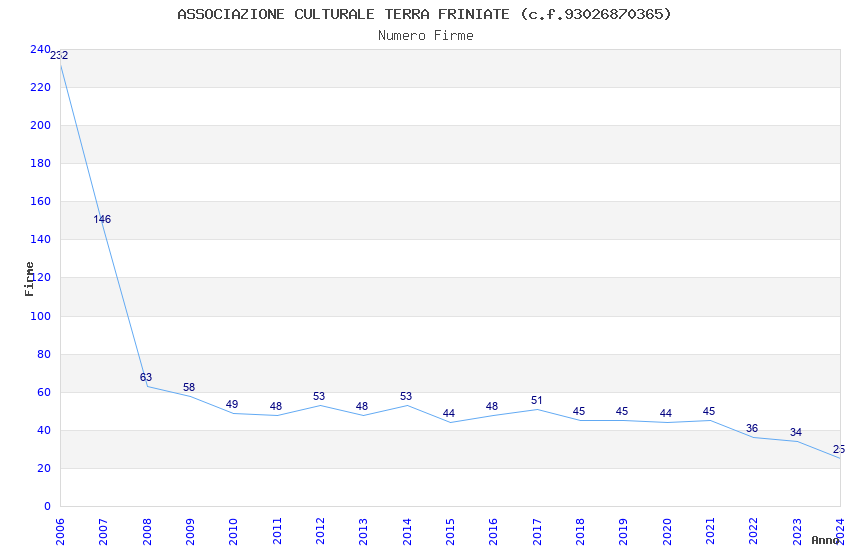Click the data label 36
Viewport: 850px width, 550px height.
[752, 429]
